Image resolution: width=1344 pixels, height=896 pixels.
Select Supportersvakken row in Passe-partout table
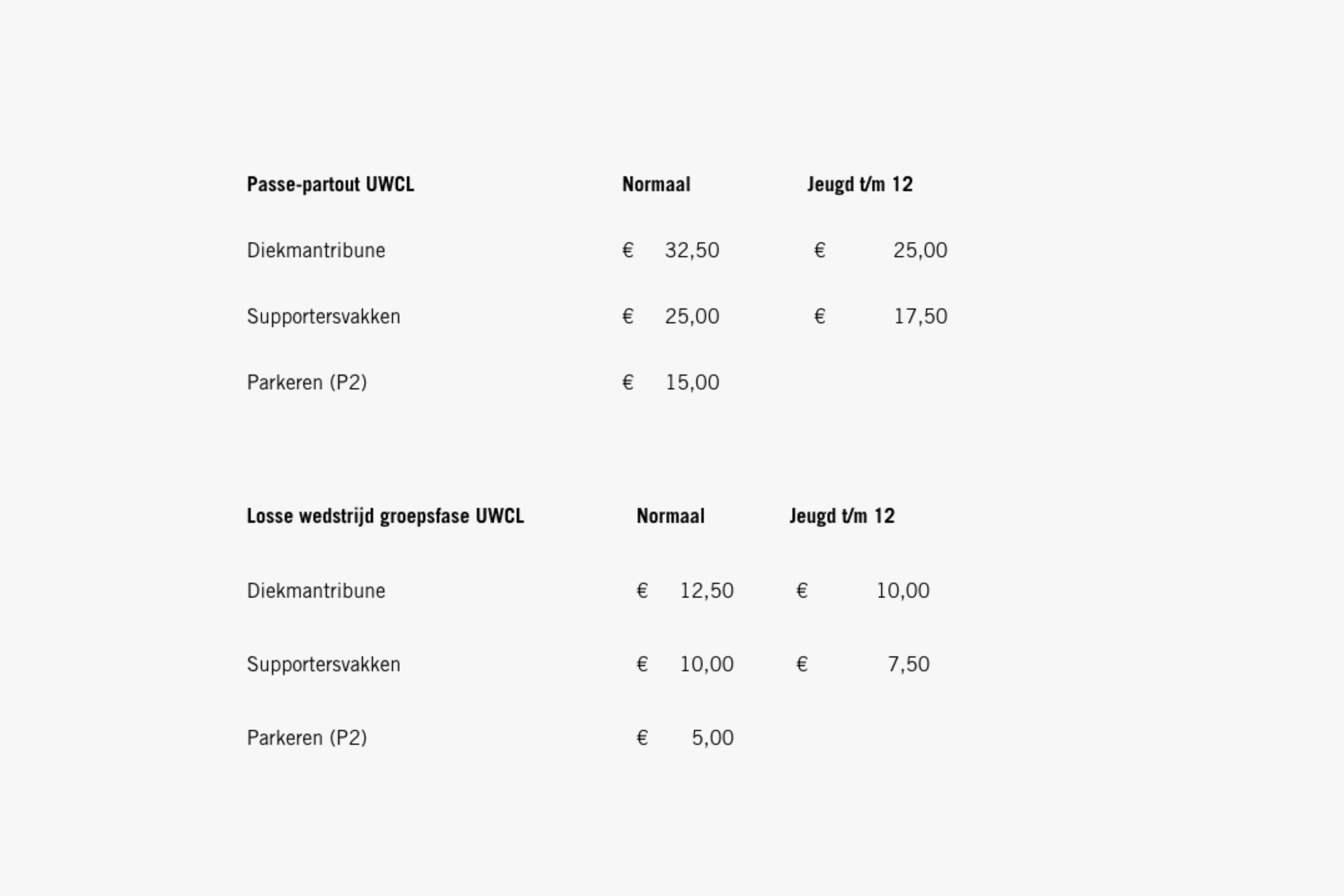pos(597,317)
